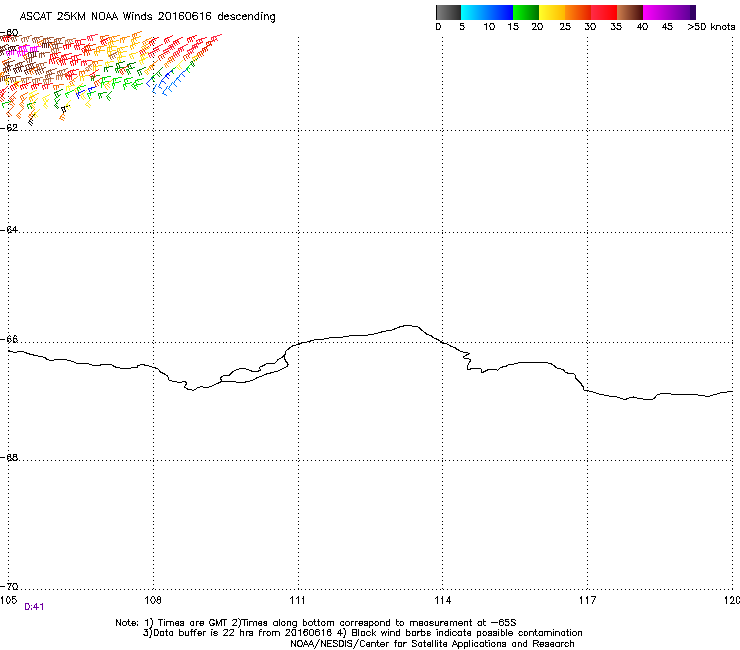Select the gray 0-5 knots legend swatch

pos(448,12)
